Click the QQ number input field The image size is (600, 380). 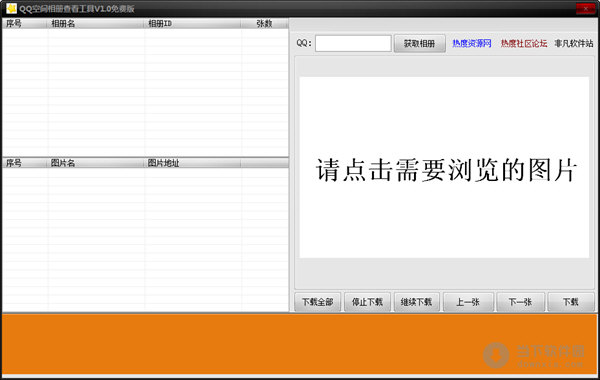tap(353, 43)
